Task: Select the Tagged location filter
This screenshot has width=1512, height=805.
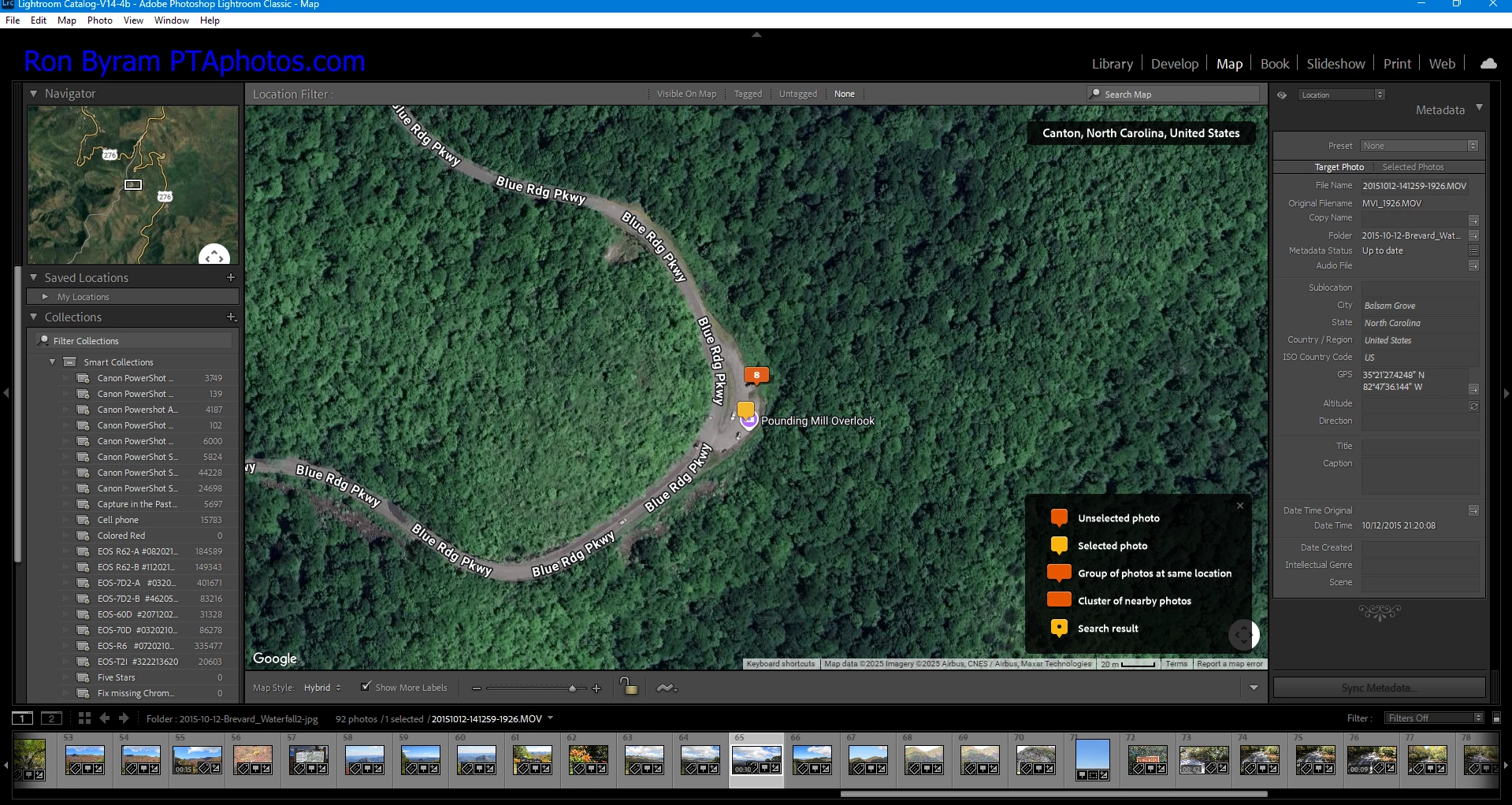Action: (x=748, y=94)
